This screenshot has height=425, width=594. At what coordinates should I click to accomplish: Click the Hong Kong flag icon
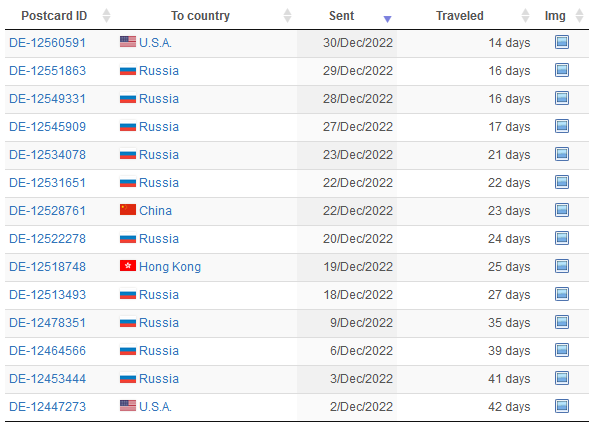[128, 266]
